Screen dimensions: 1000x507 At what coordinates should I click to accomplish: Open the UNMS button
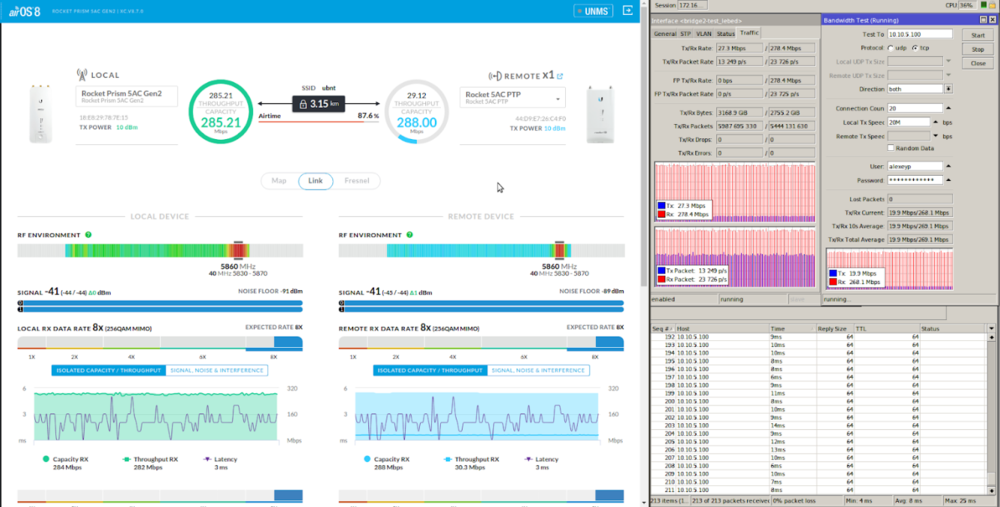pyautogui.click(x=593, y=11)
